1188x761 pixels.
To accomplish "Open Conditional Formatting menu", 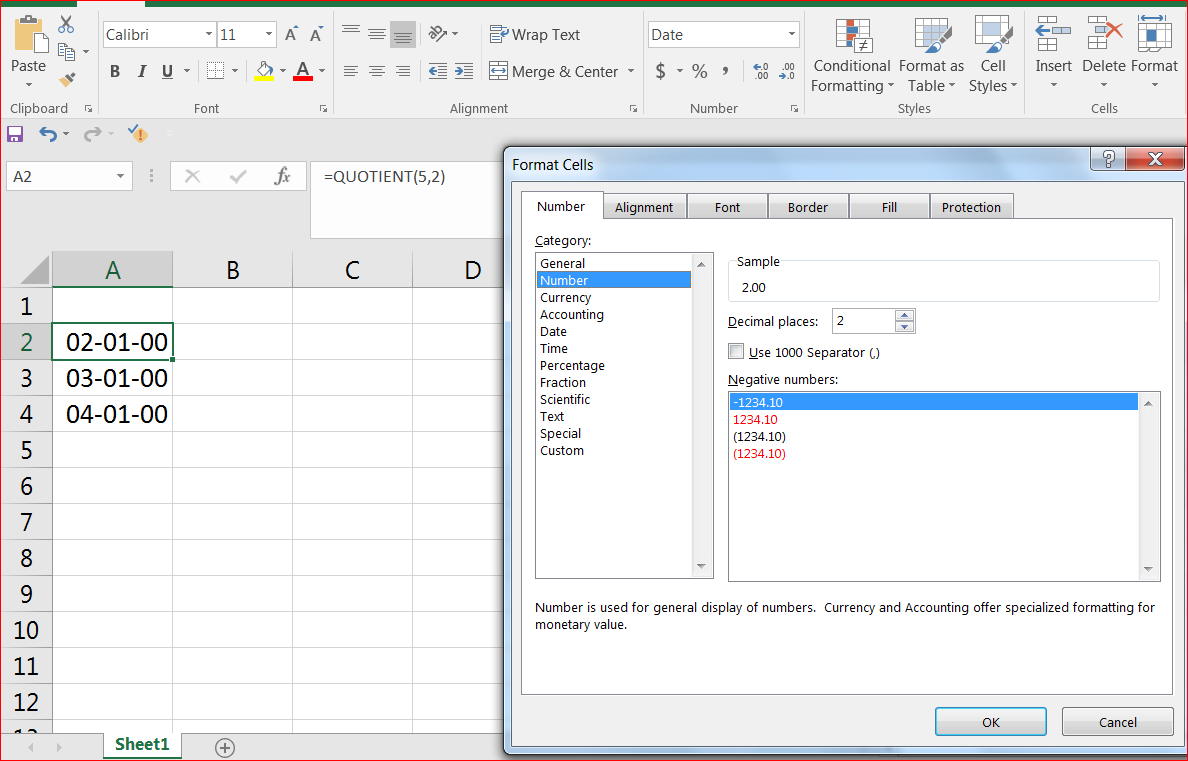I will [x=852, y=56].
